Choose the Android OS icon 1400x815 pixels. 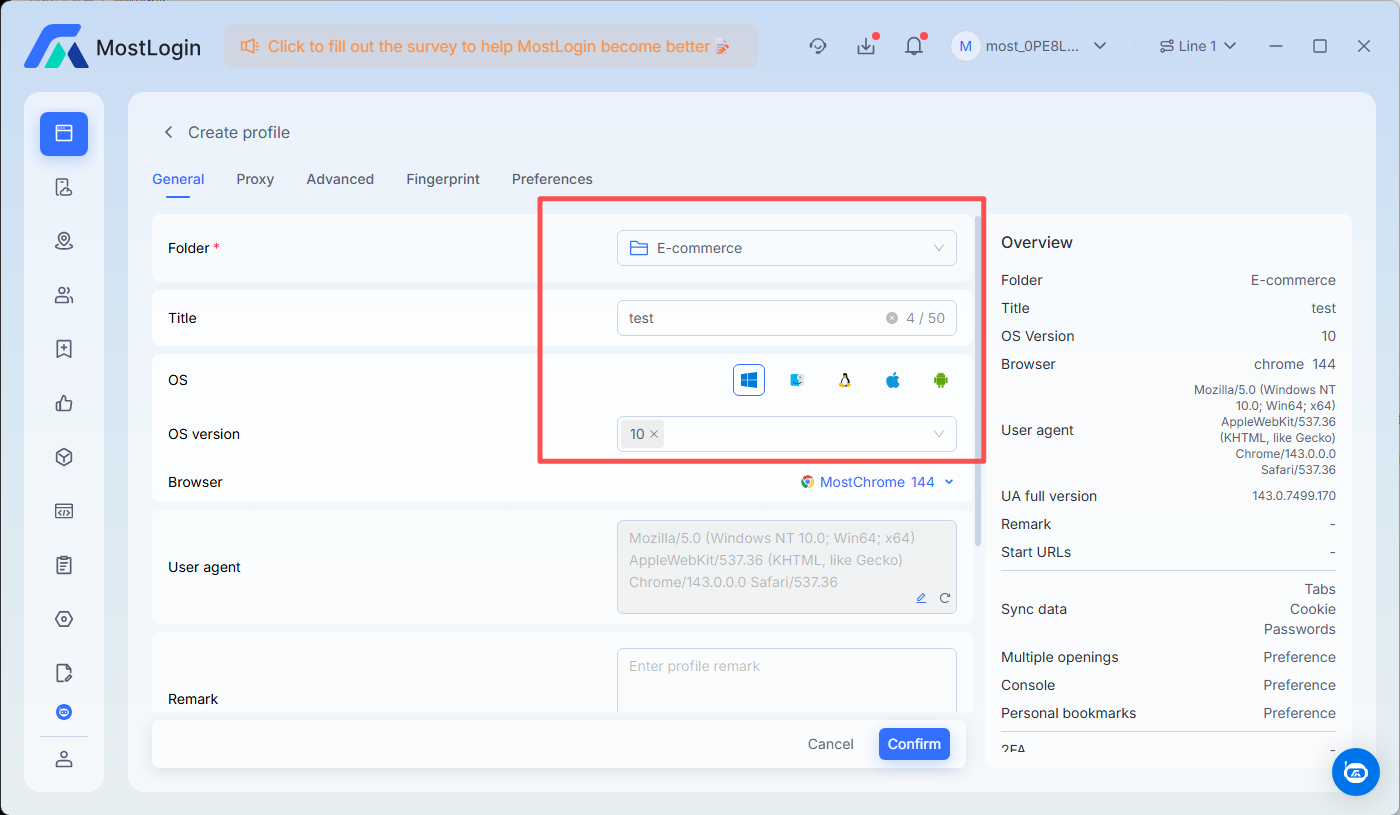940,380
